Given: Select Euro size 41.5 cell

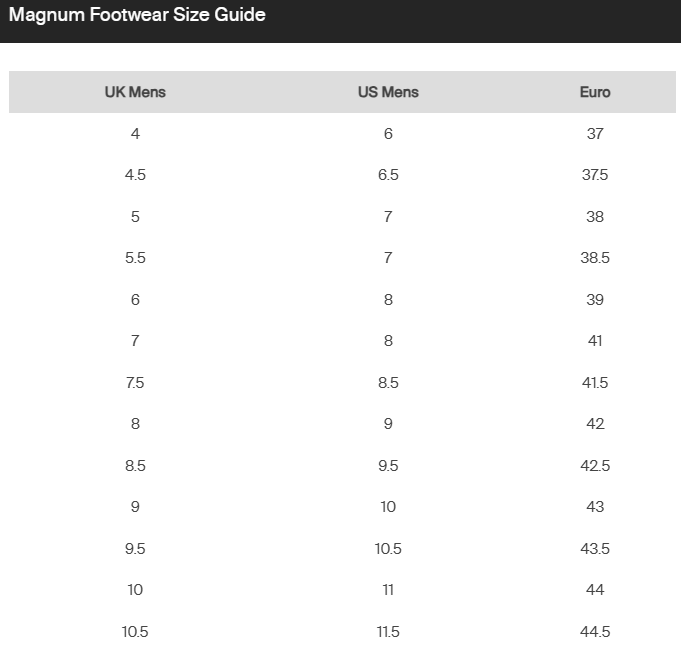Looking at the screenshot, I should [595, 383].
